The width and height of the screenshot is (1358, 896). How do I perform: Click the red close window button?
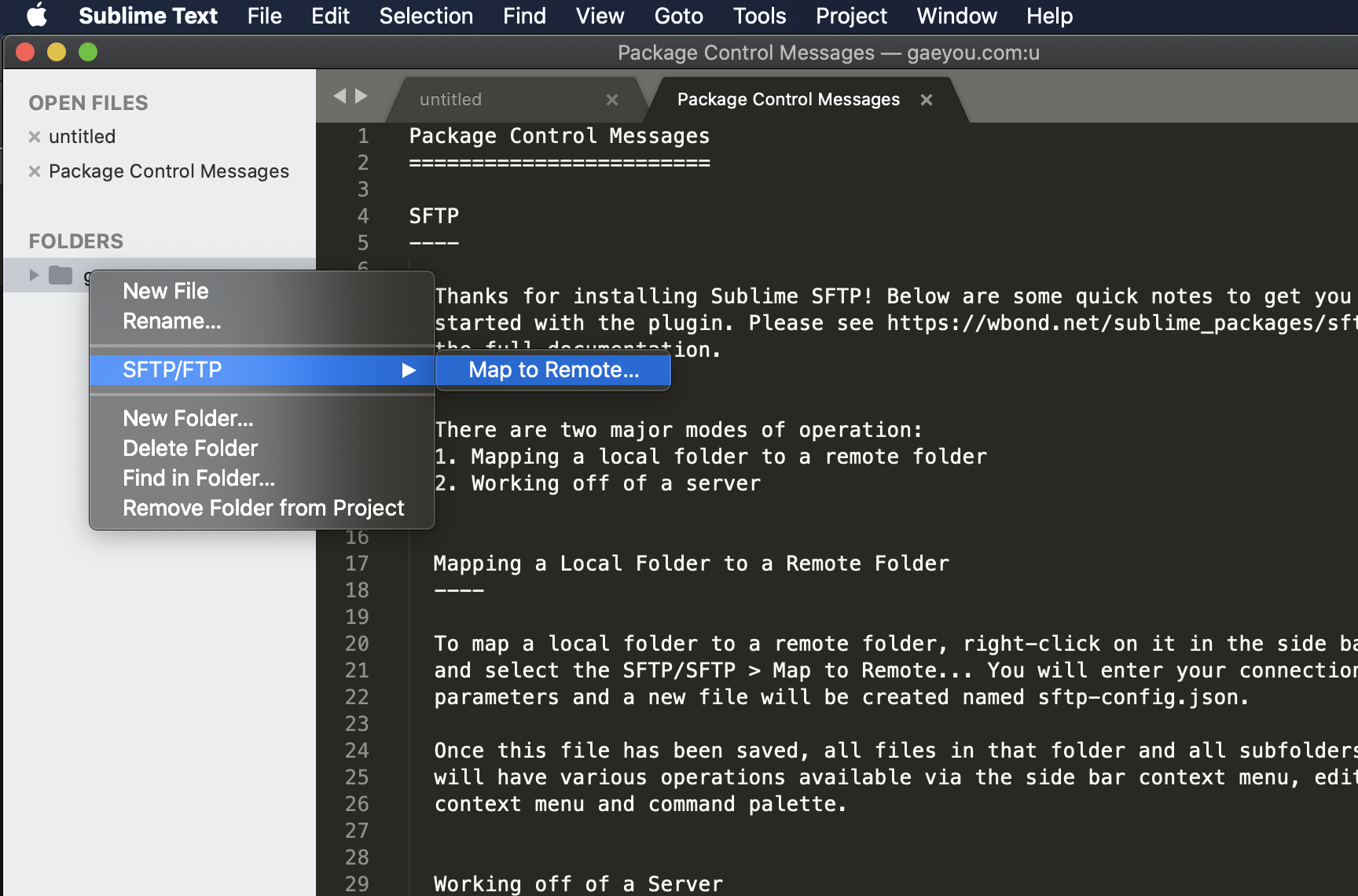pyautogui.click(x=25, y=52)
